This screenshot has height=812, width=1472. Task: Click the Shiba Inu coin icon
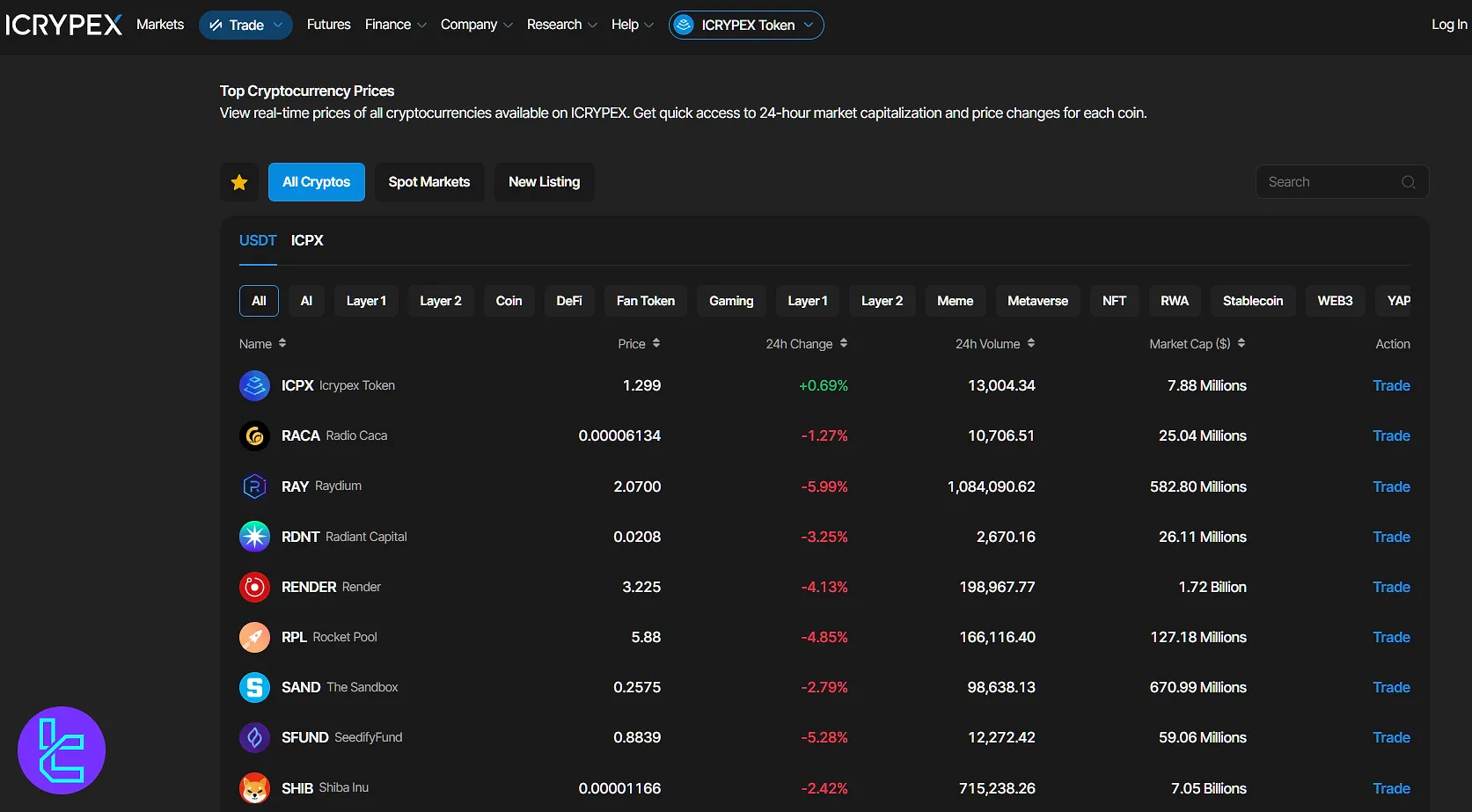point(254,788)
